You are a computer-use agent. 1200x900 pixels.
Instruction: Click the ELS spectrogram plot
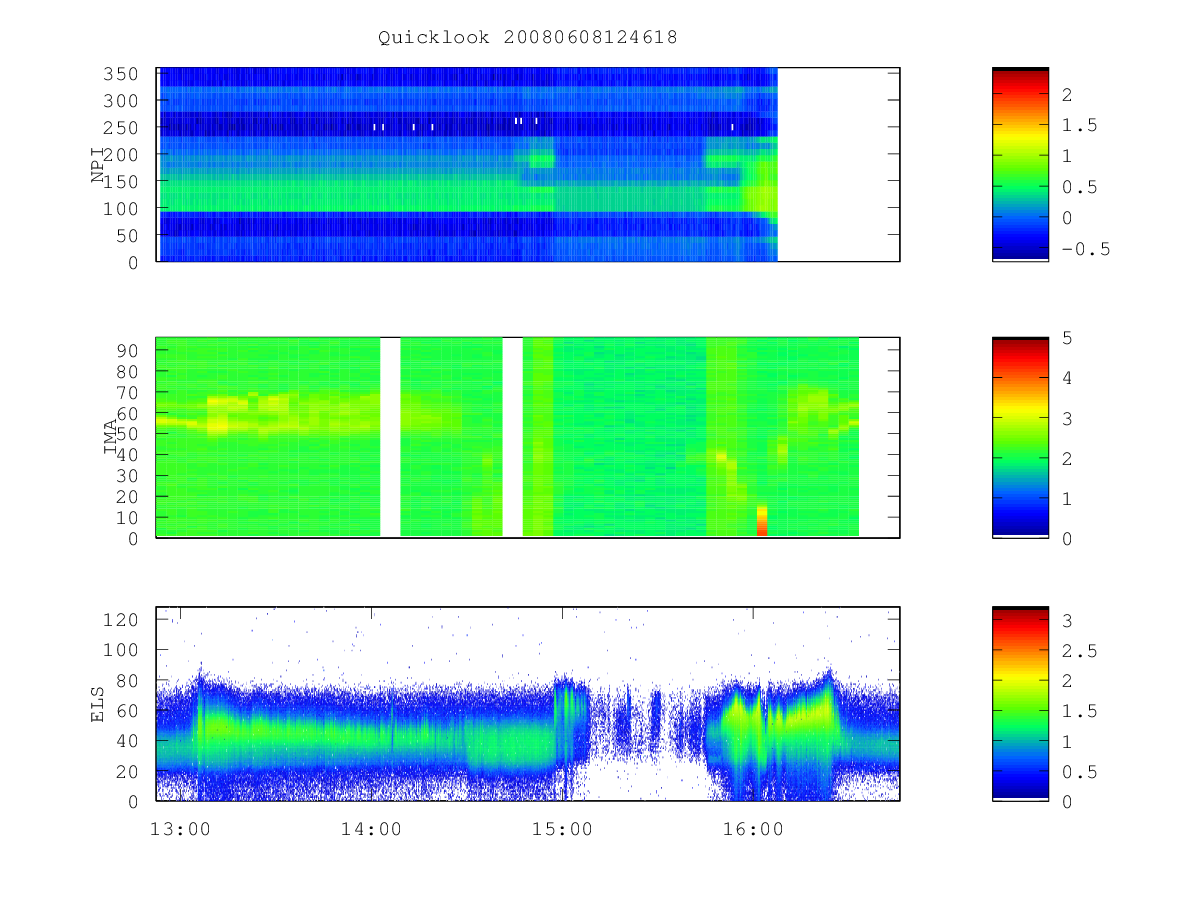point(528,703)
